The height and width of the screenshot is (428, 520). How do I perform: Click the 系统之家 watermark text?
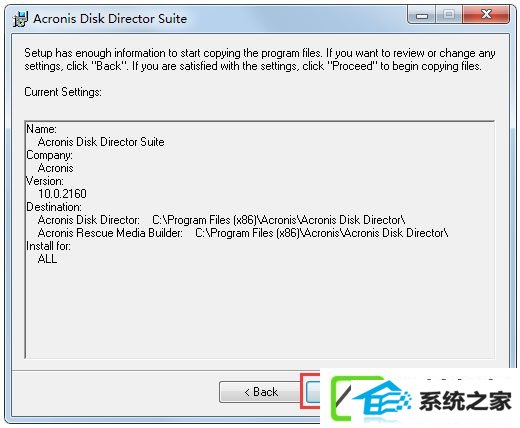pyautogui.click(x=465, y=401)
